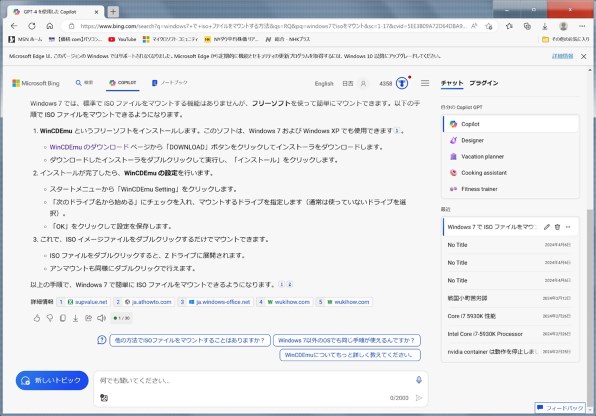Screen dimensions: 596x416
Task: Go back with the browser back arrow
Action: pyautogui.click(x=14, y=26)
